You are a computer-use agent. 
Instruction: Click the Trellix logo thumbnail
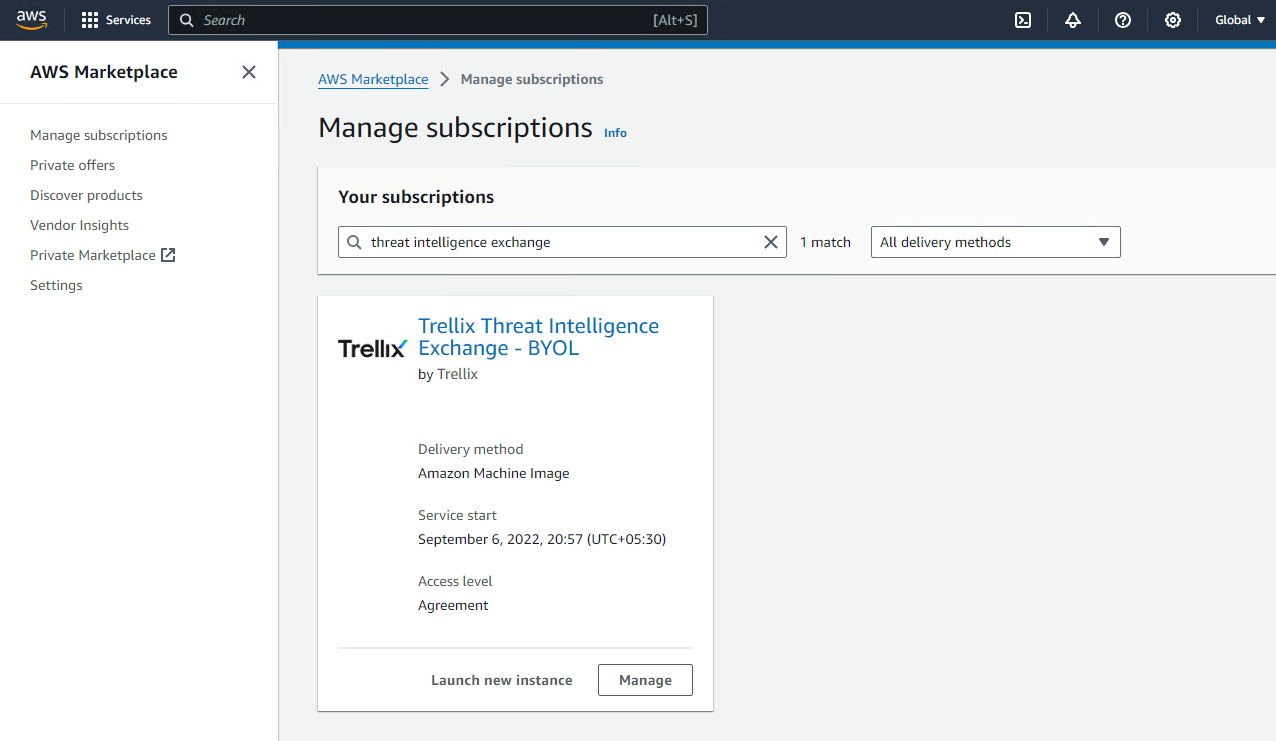click(373, 348)
